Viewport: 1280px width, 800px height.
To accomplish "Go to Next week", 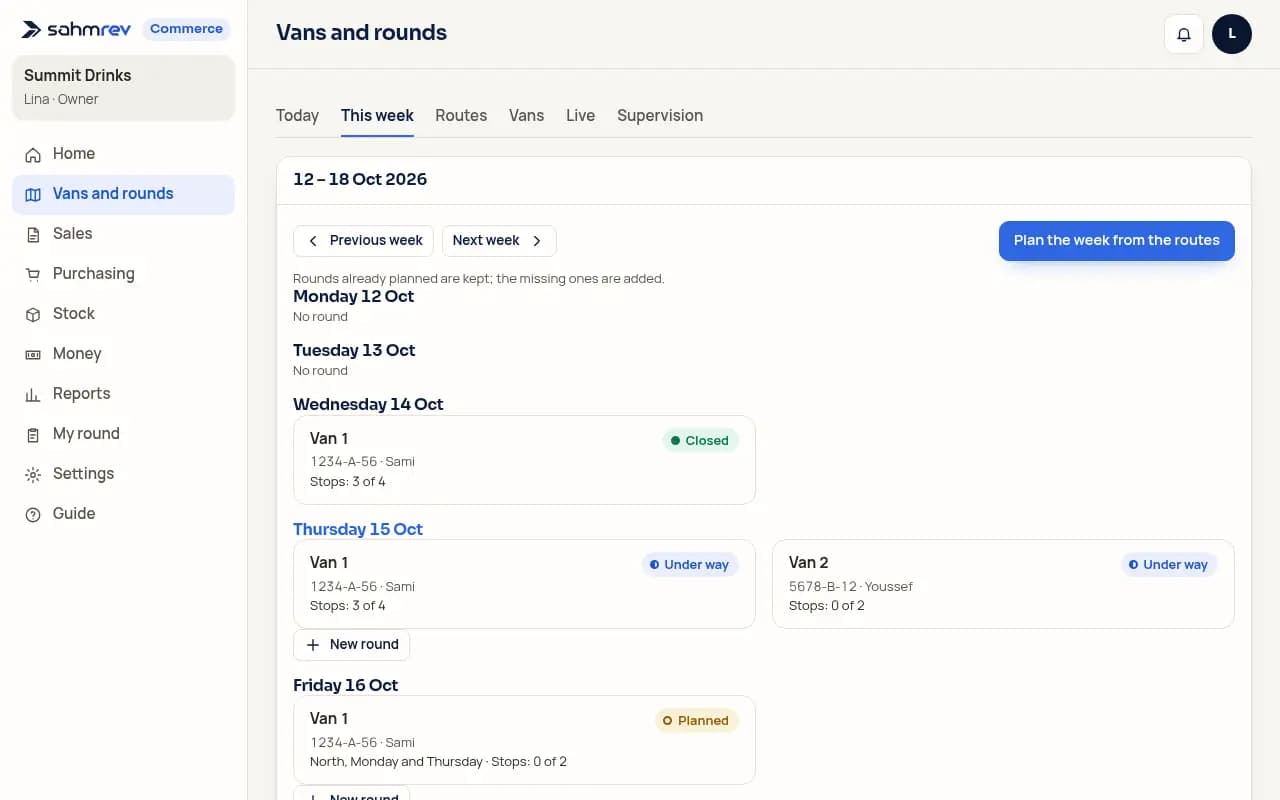I will pos(499,241).
